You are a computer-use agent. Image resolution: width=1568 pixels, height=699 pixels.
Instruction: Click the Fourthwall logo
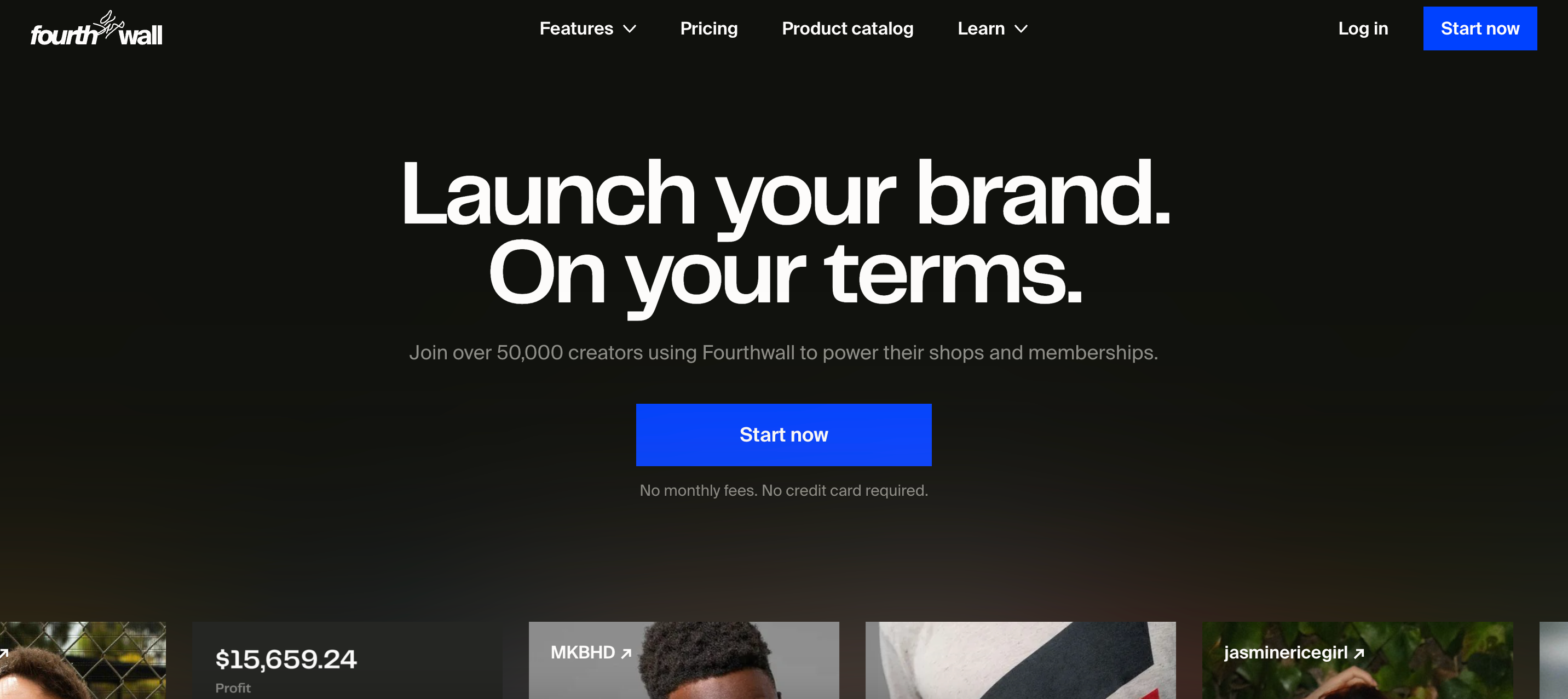pyautogui.click(x=96, y=28)
